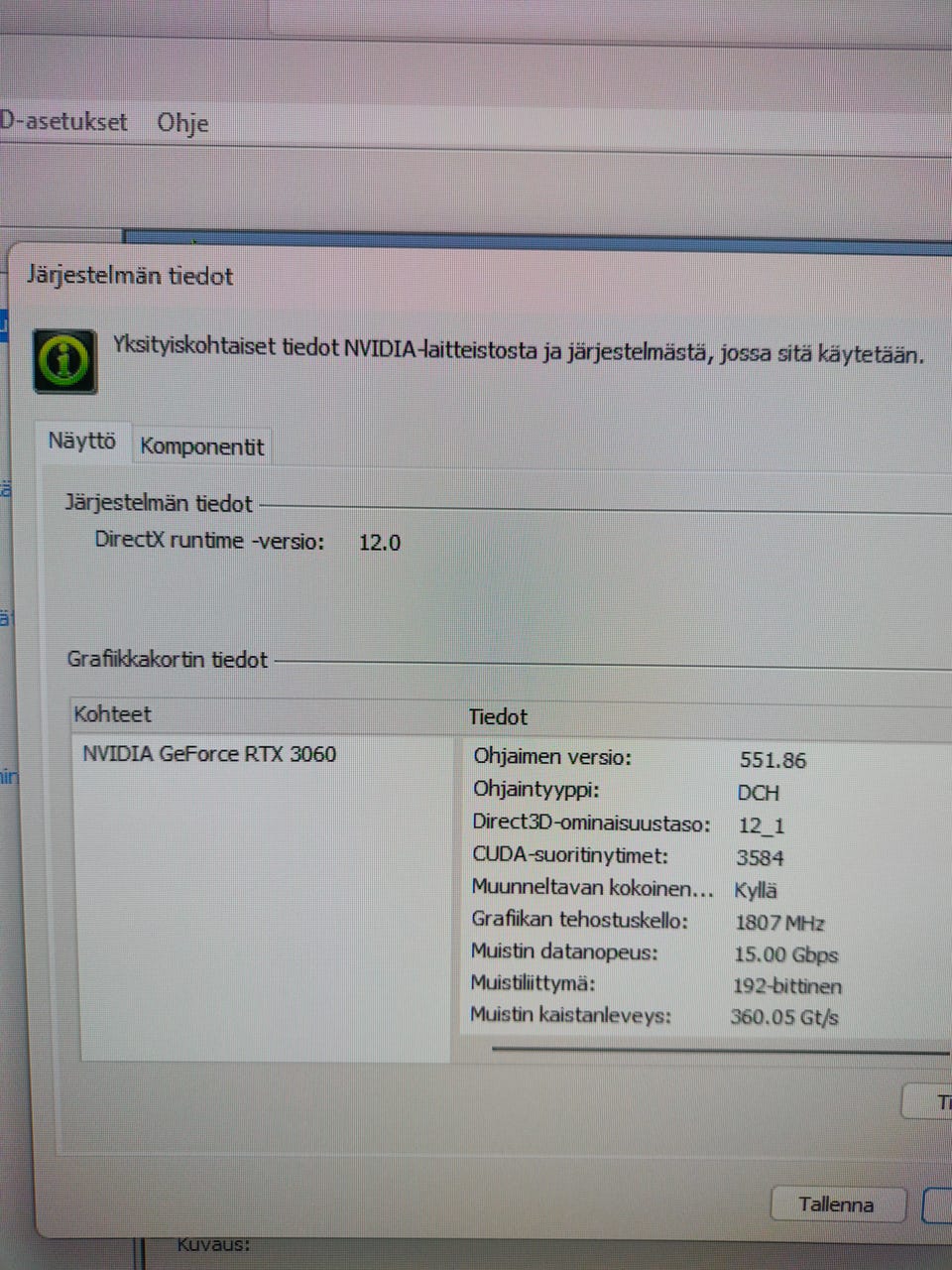The width and height of the screenshot is (952, 1270).
Task: Click the Ohjaintyyppi label
Action: pos(536,790)
